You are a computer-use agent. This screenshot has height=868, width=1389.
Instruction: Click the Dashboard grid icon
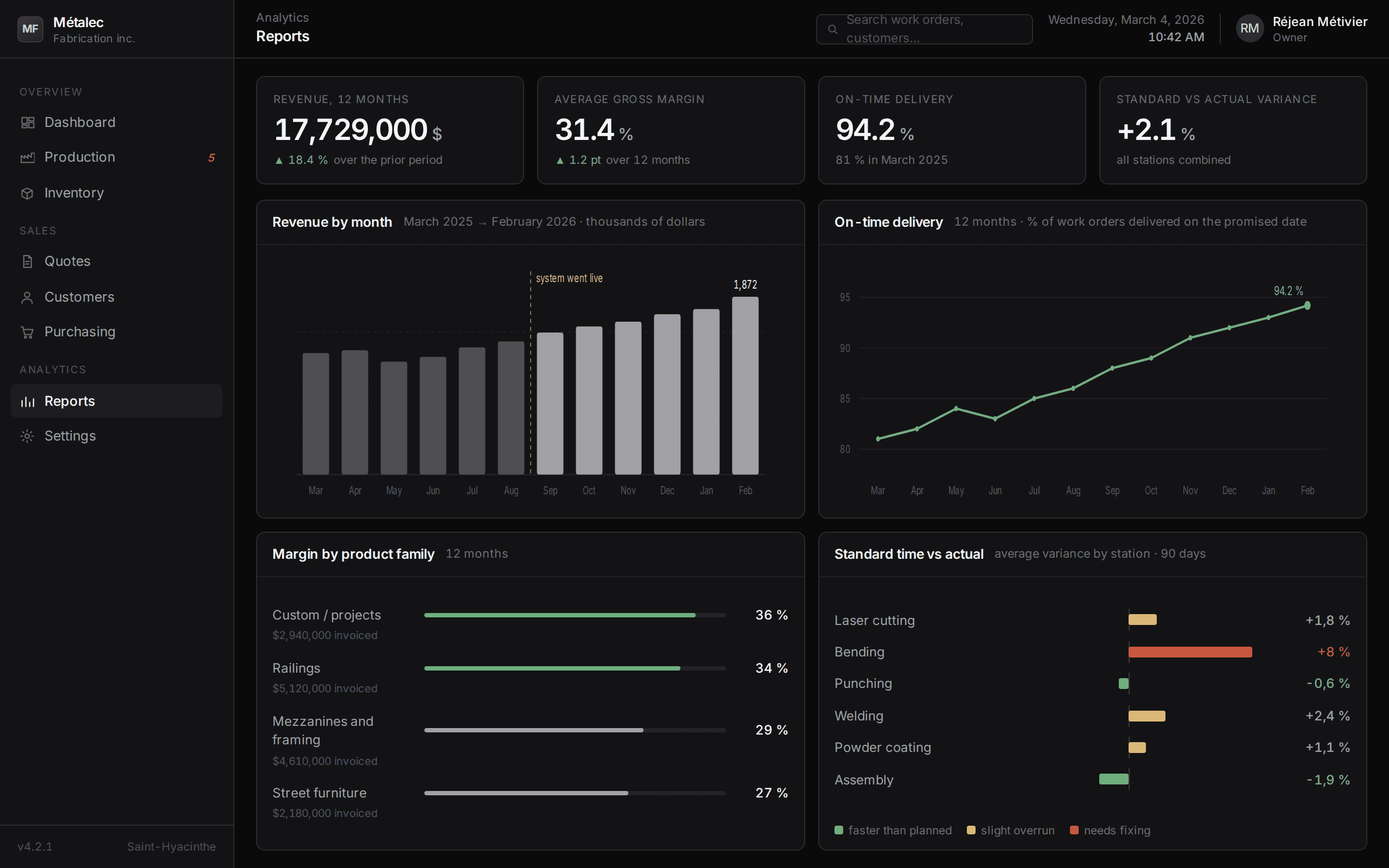pyautogui.click(x=27, y=122)
